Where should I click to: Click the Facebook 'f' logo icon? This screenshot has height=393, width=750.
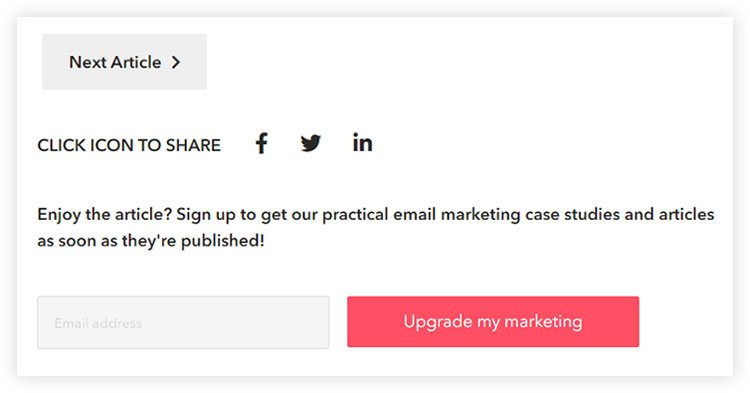(x=262, y=143)
